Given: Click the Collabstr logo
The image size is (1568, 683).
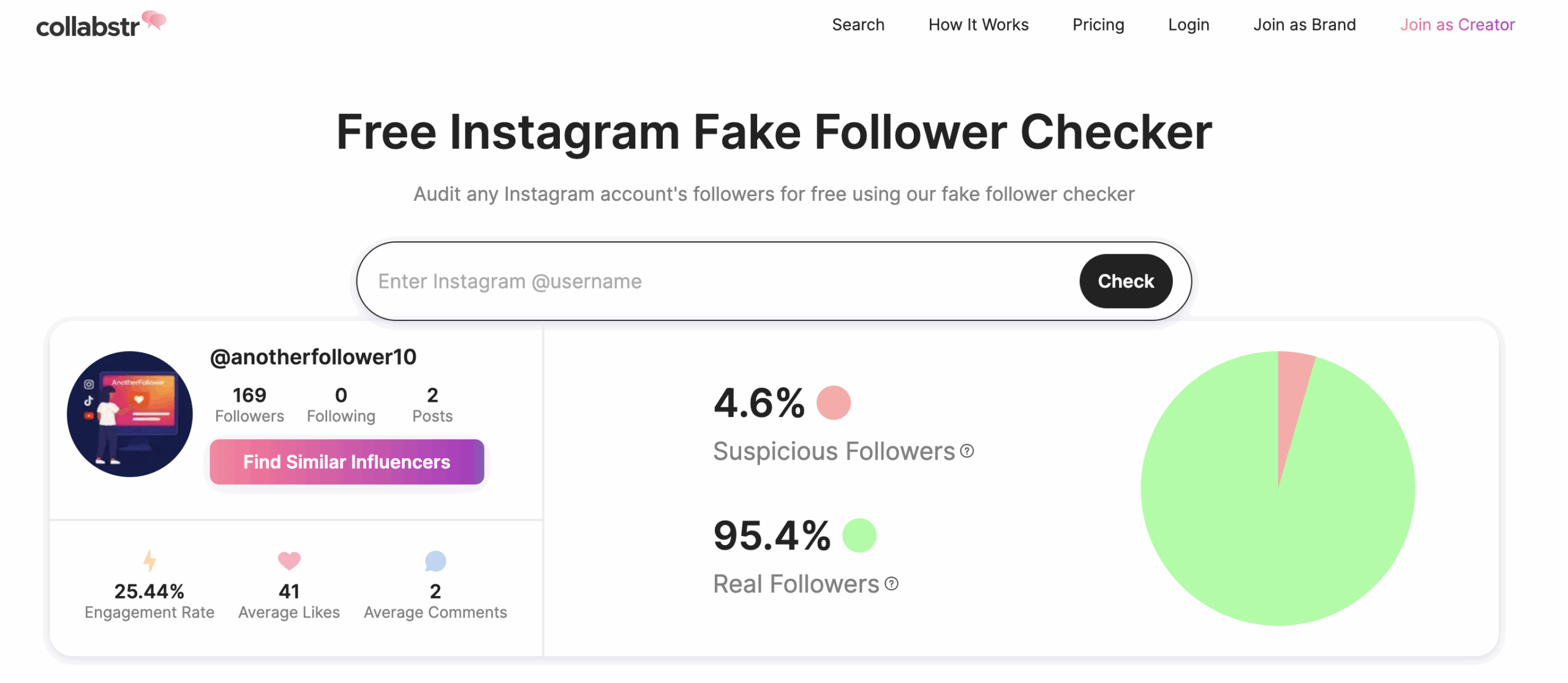Looking at the screenshot, I should 98,25.
